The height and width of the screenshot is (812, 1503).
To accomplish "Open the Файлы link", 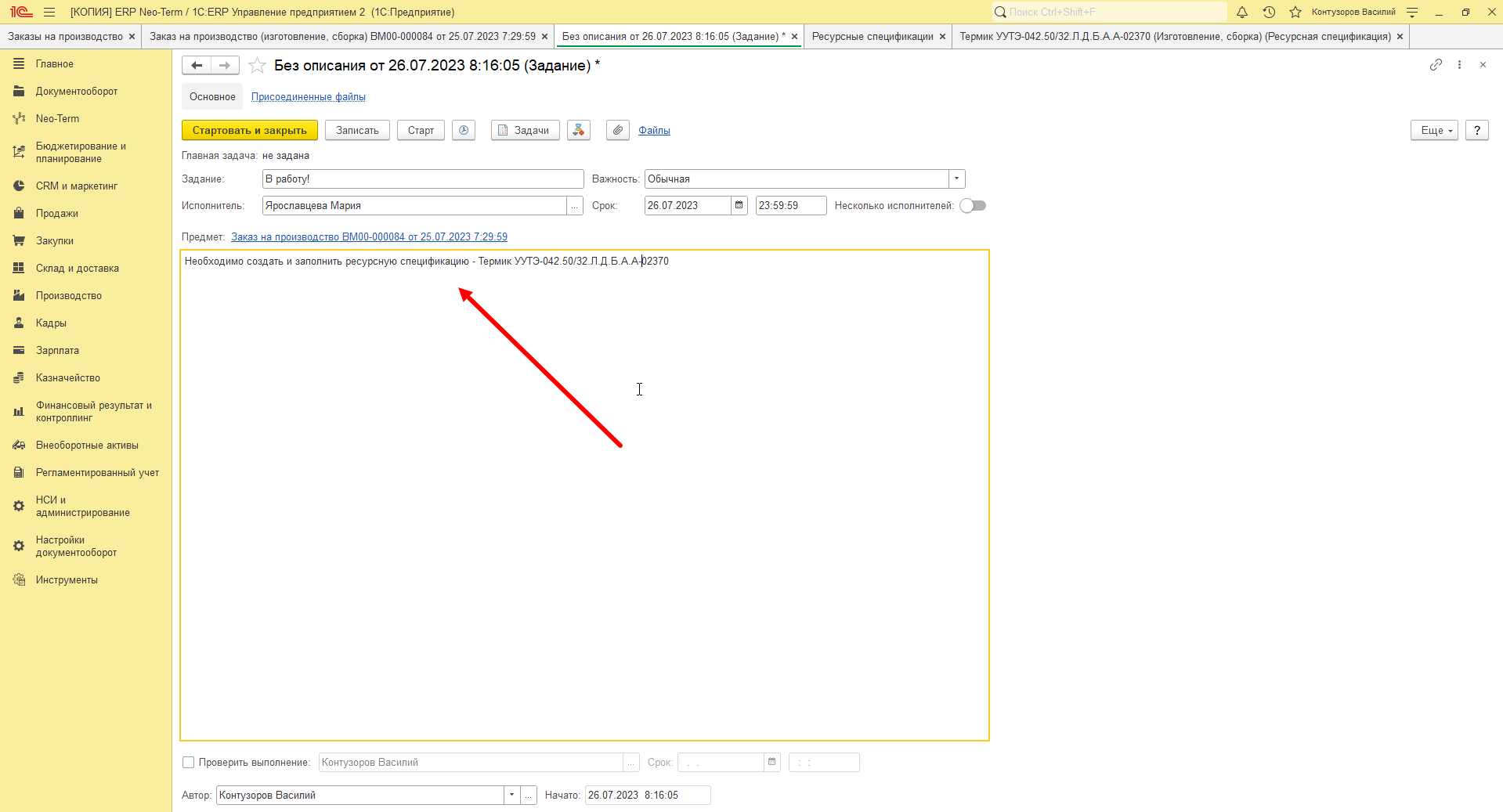I will click(654, 130).
